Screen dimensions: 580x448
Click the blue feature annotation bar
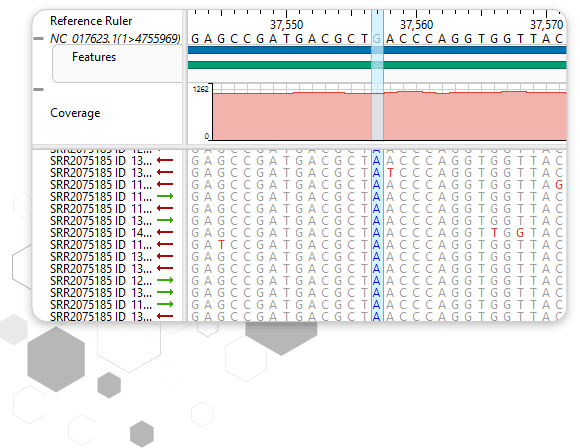click(x=377, y=50)
